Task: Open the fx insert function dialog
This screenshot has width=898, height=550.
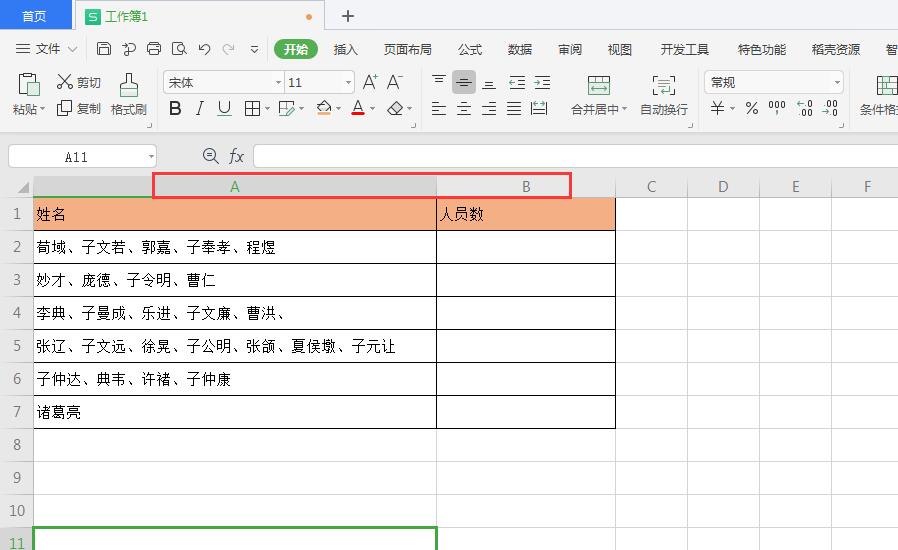Action: click(236, 156)
